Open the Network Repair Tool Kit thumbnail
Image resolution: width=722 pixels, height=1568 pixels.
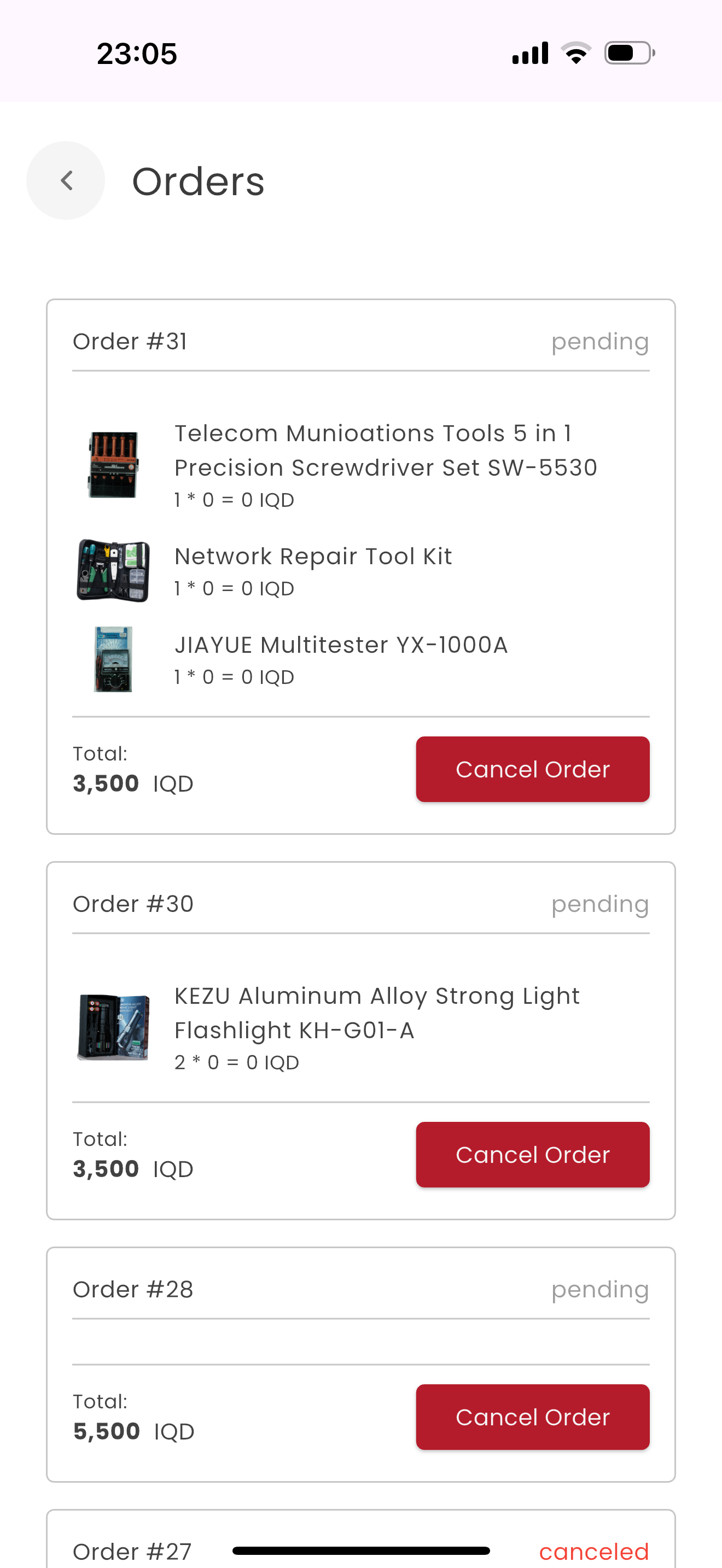[113, 571]
